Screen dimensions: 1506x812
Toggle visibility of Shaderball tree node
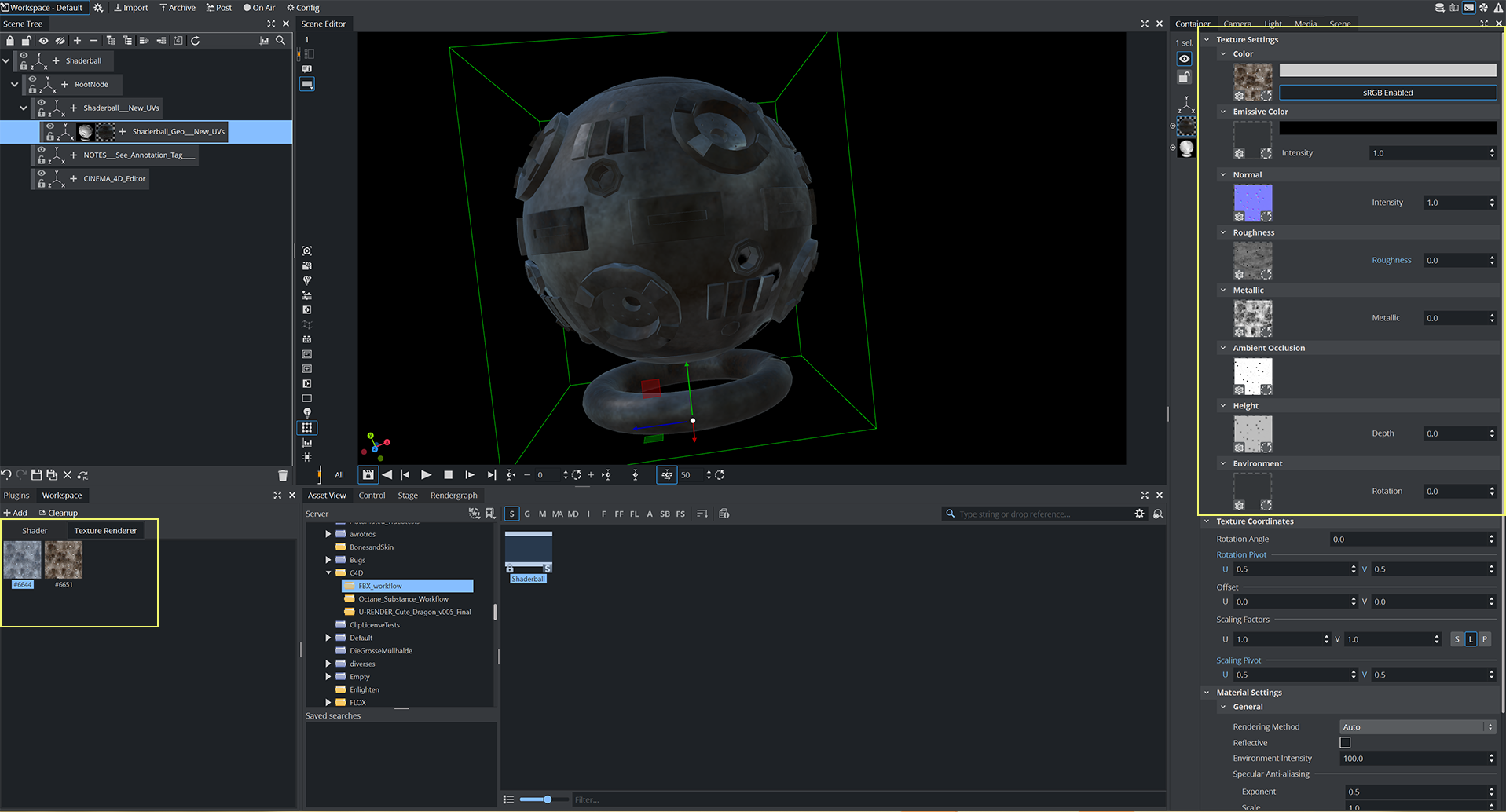24,56
